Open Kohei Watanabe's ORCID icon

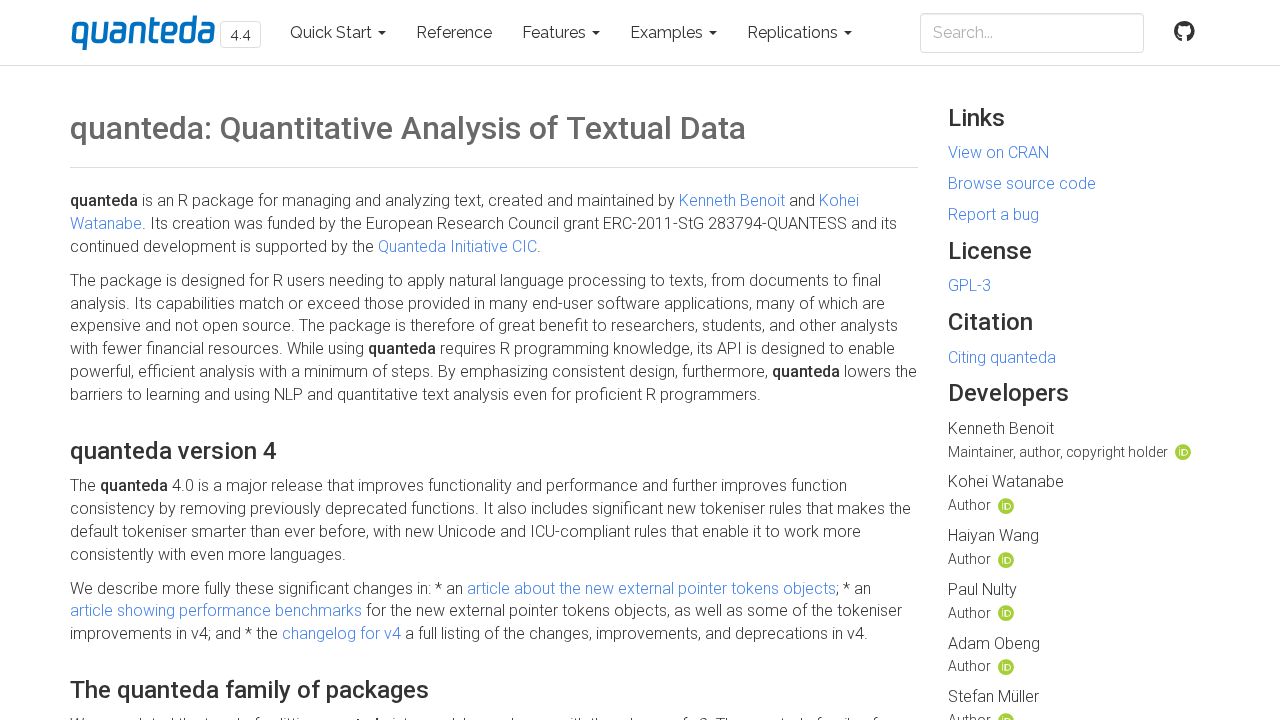point(1006,506)
